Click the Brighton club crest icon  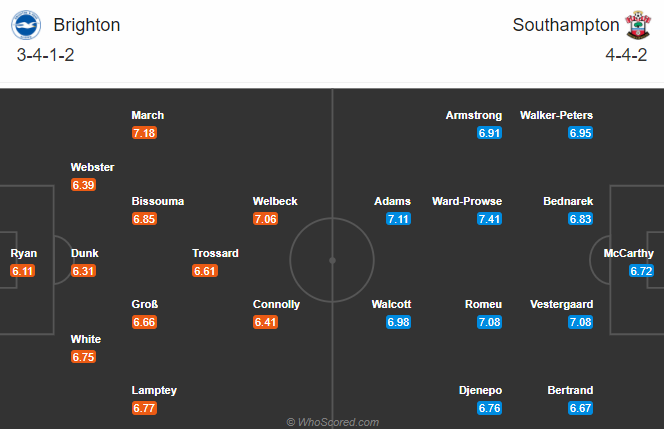[26, 25]
